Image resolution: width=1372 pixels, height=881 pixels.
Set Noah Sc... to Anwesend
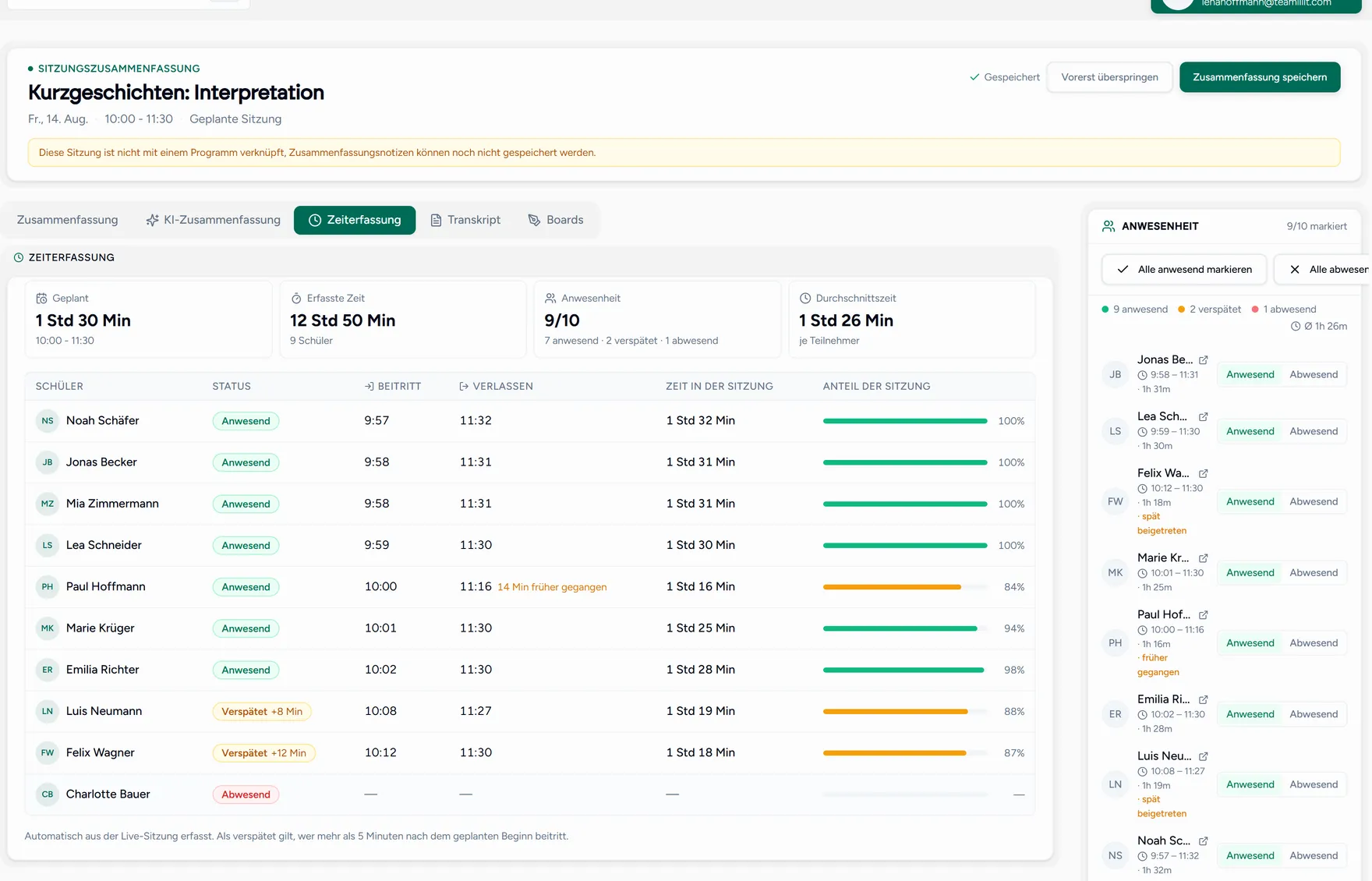tap(1250, 855)
